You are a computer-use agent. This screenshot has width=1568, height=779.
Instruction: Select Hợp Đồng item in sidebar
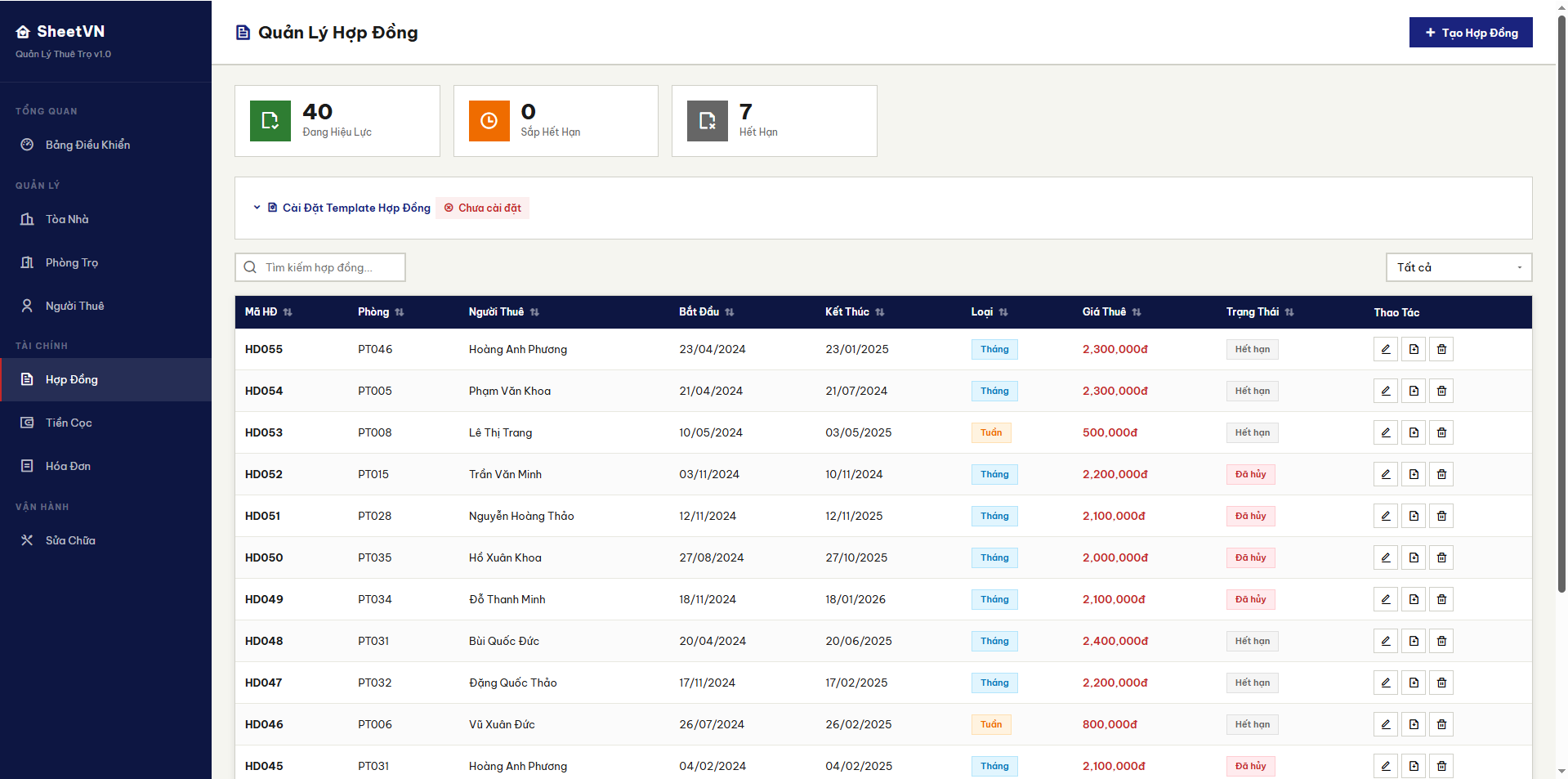[x=105, y=379]
